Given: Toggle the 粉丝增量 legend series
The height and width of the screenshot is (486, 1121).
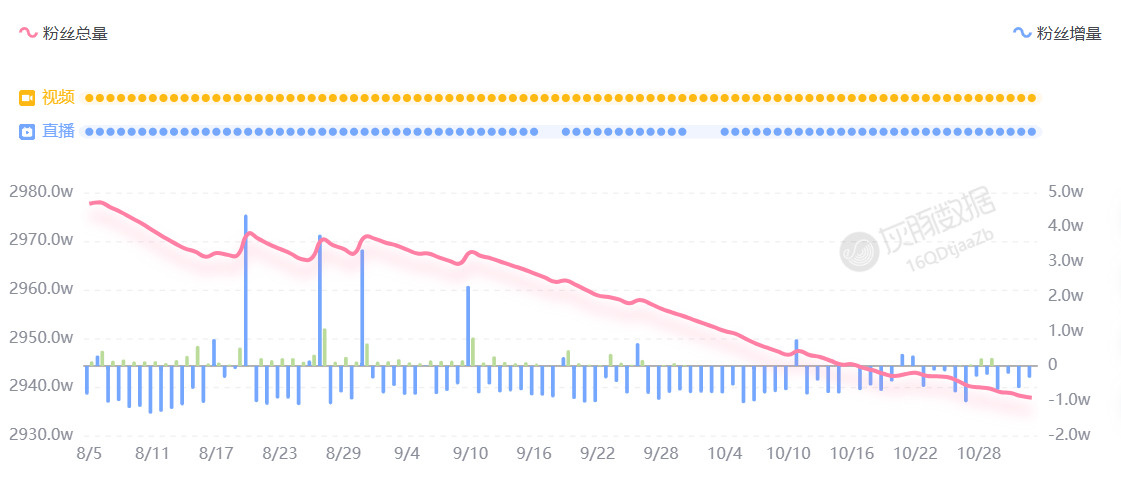Looking at the screenshot, I should point(1069,33).
